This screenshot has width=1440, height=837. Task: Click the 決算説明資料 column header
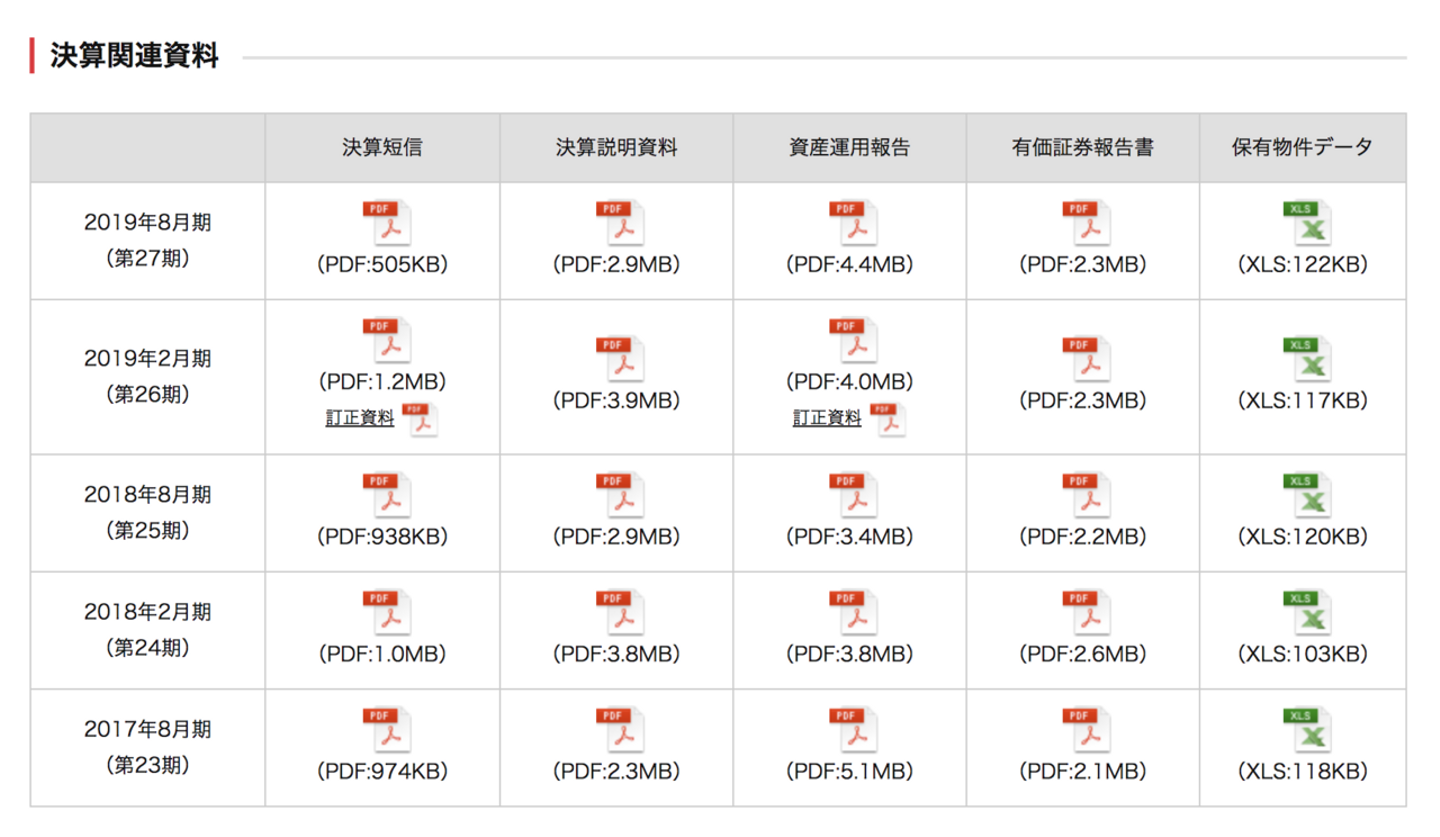click(616, 148)
